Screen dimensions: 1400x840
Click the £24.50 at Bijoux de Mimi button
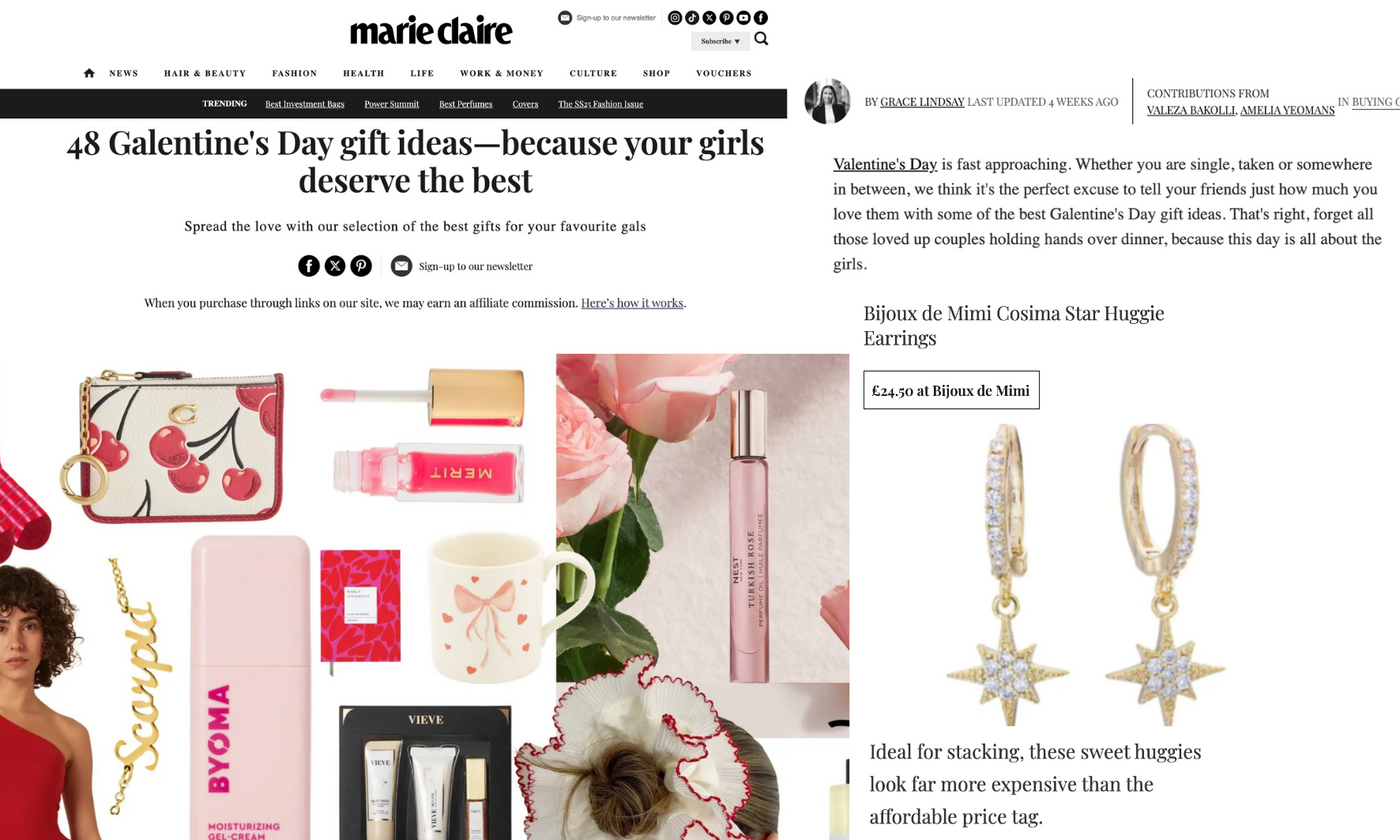(x=951, y=390)
